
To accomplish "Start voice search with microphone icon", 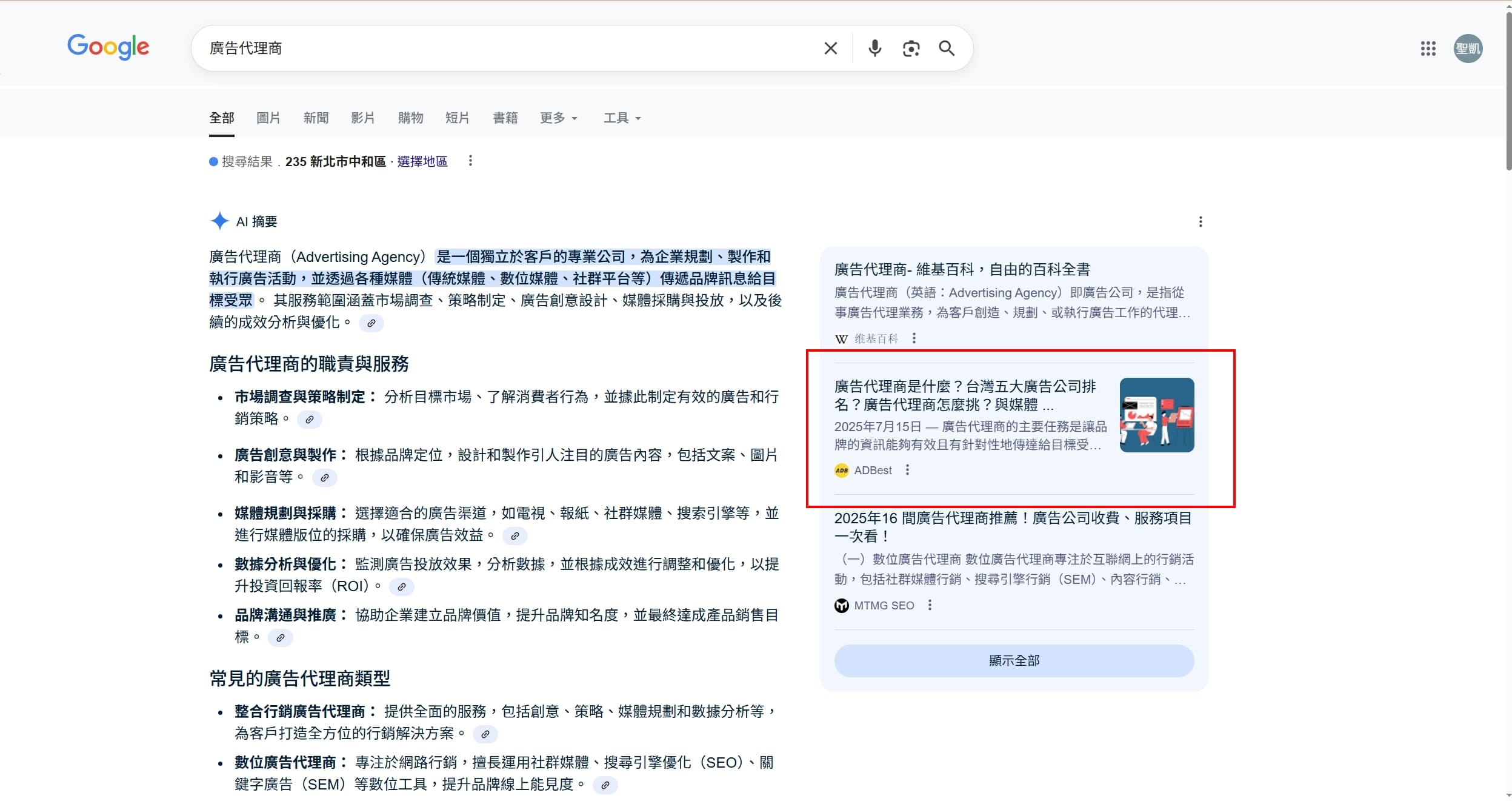I will (874, 49).
